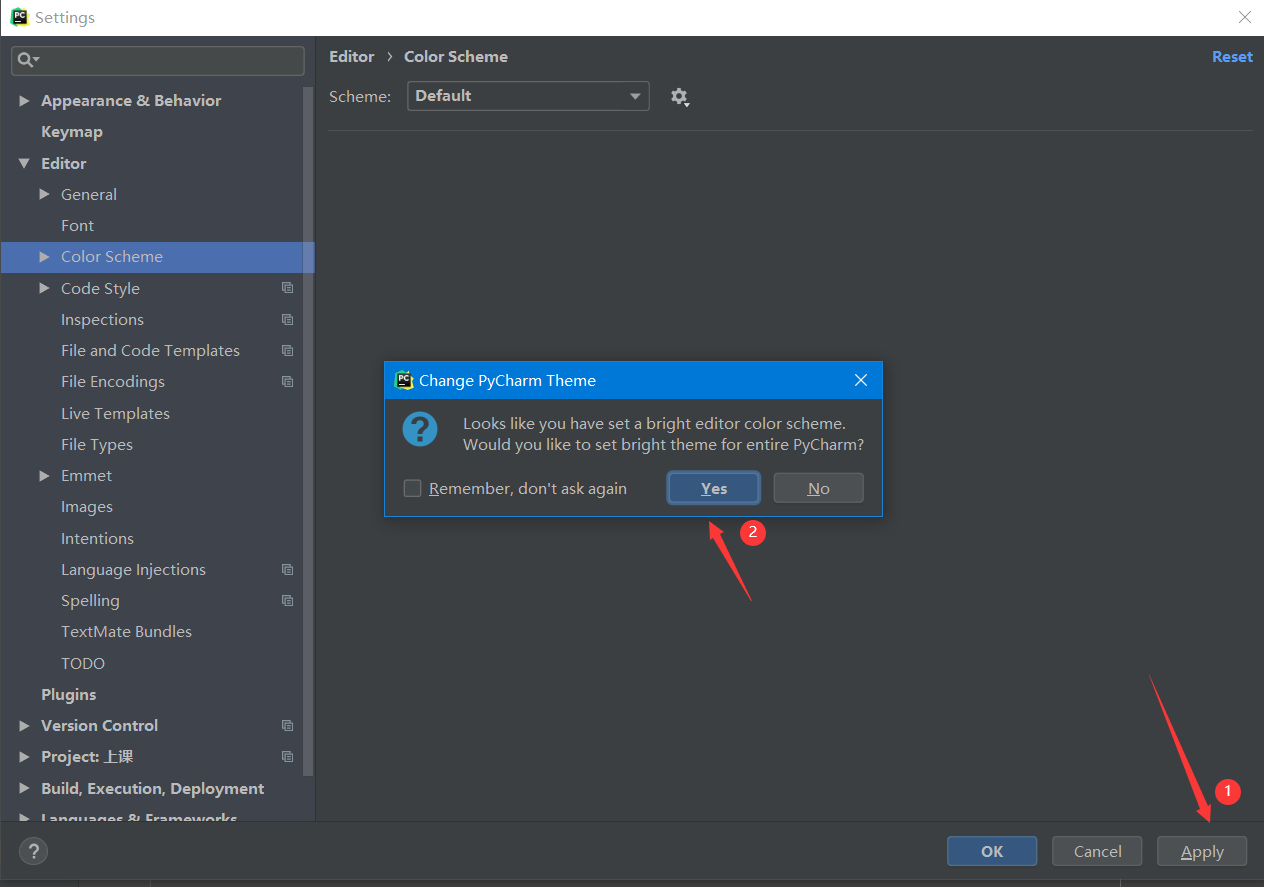1264x887 pixels.
Task: Expand the Color Scheme node arrow
Action: coord(44,257)
